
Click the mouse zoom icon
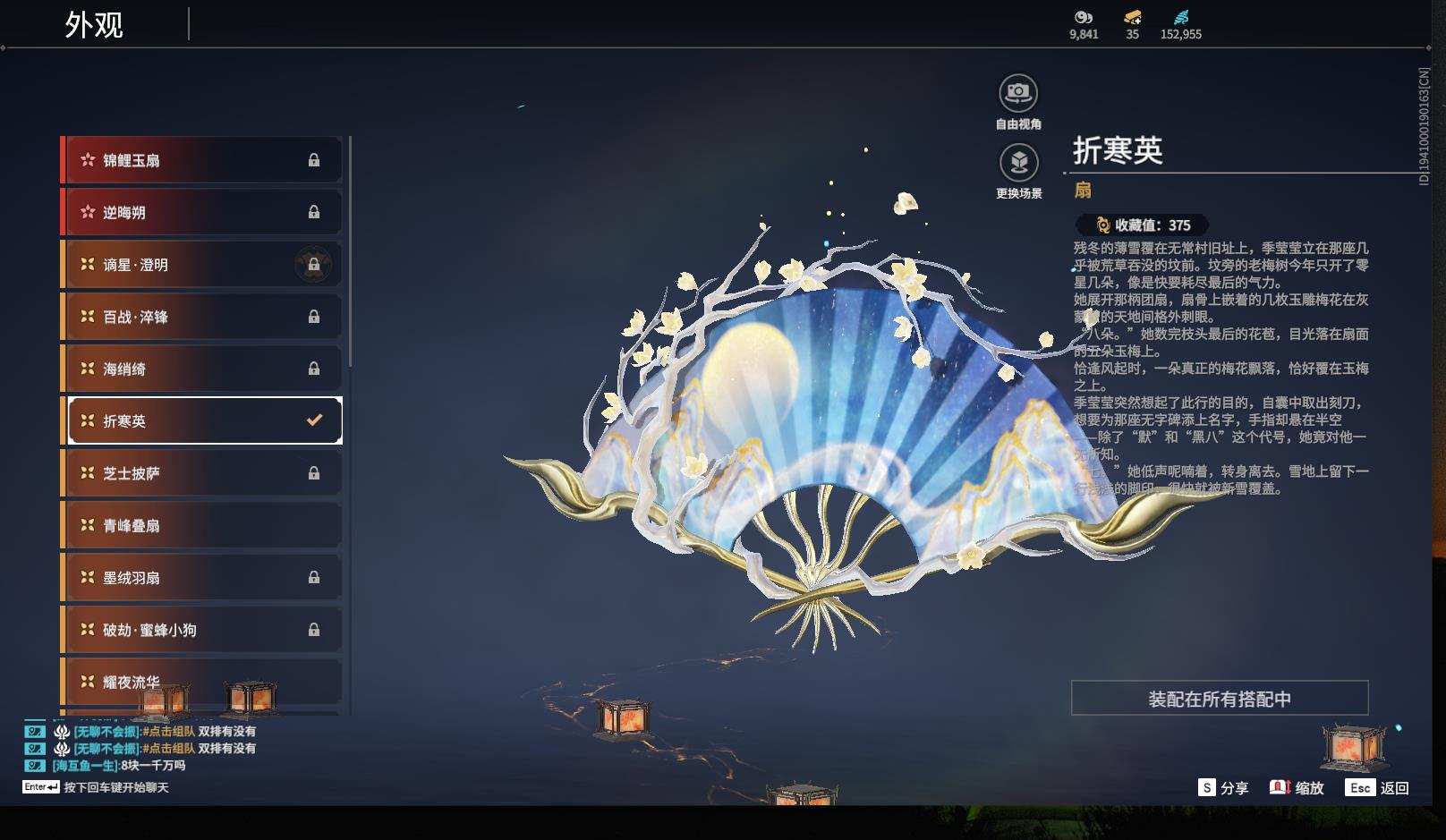(x=1280, y=787)
